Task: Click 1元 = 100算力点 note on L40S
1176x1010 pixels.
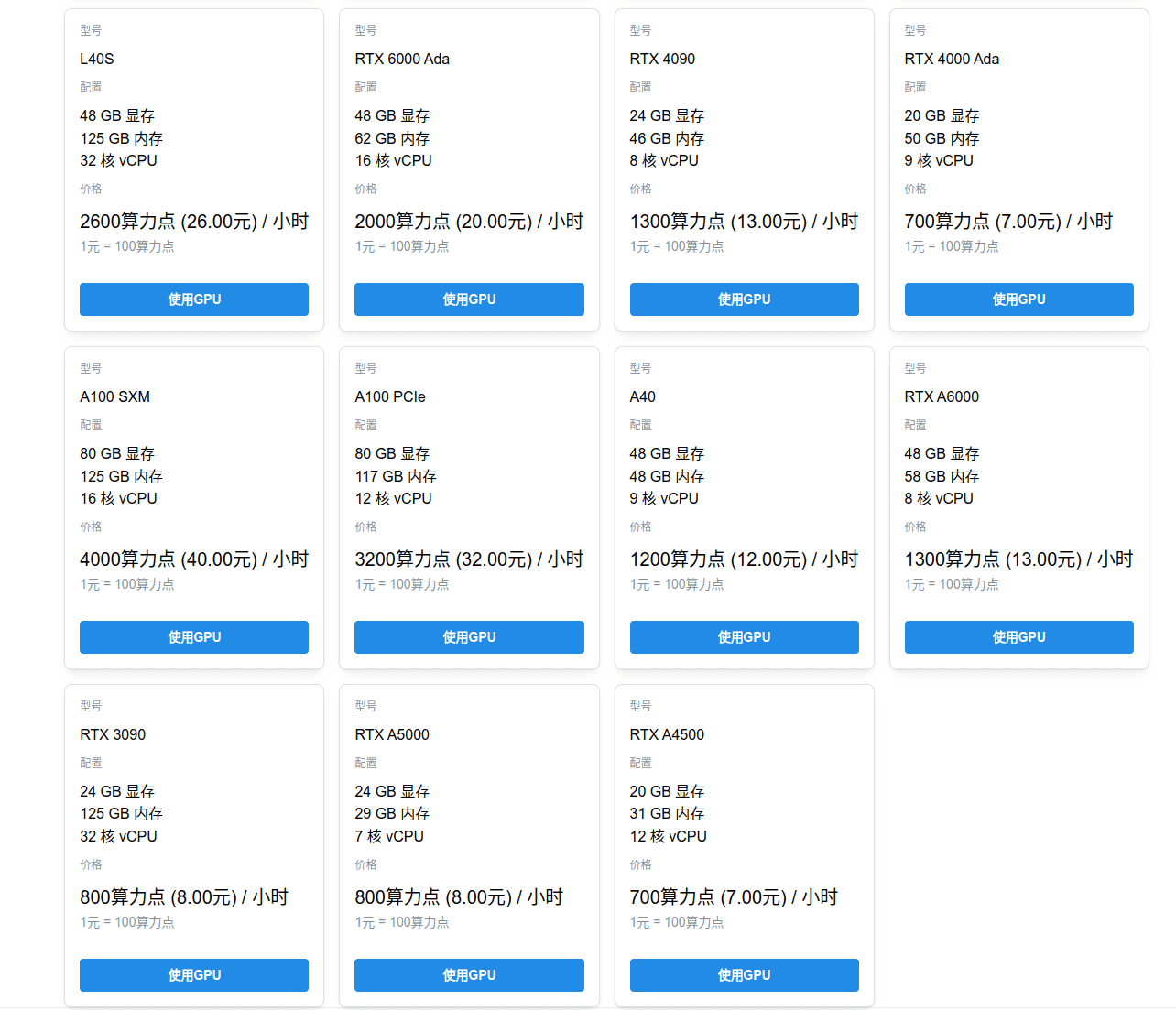Action: [x=127, y=246]
